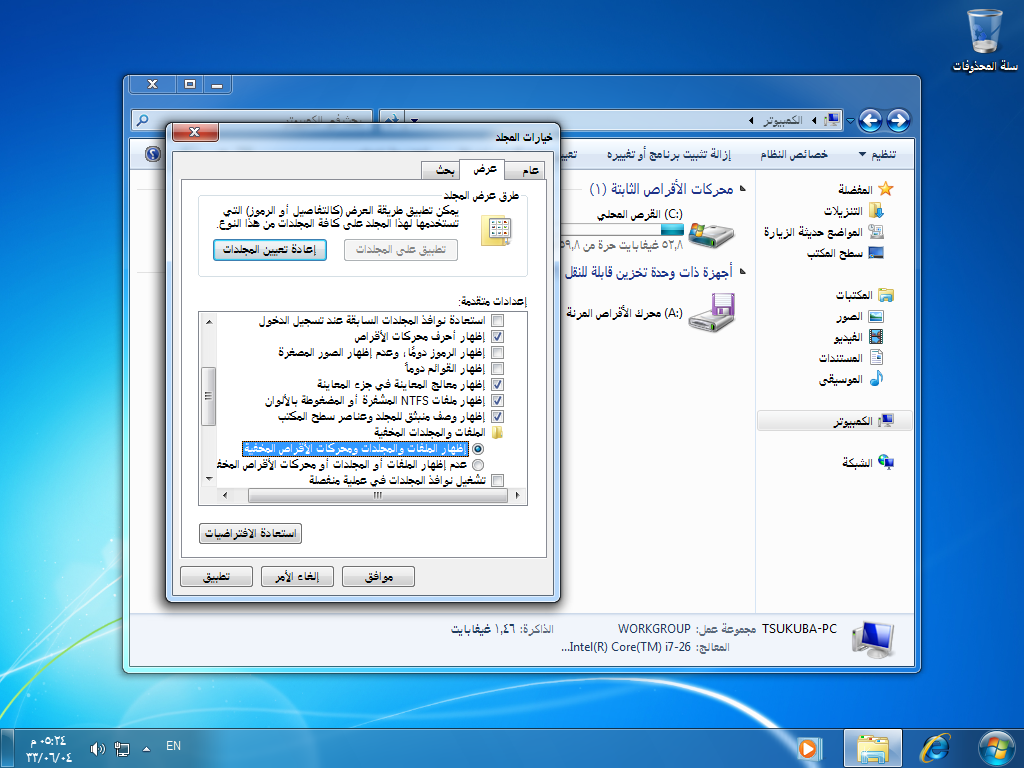The width and height of the screenshot is (1024, 768).
Task: Click Restore Defaults (استعادة الافتراضيات) button
Action: pyautogui.click(x=250, y=534)
